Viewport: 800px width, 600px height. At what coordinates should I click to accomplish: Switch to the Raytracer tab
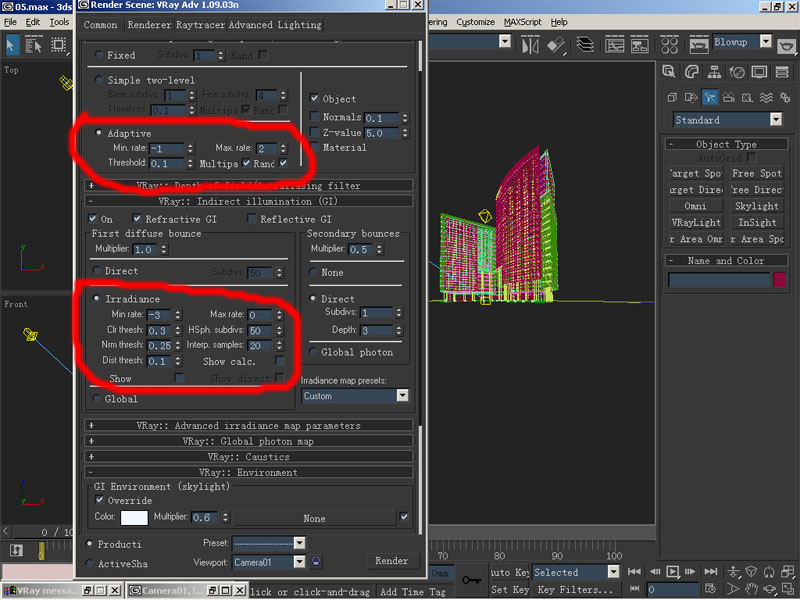(x=201, y=24)
